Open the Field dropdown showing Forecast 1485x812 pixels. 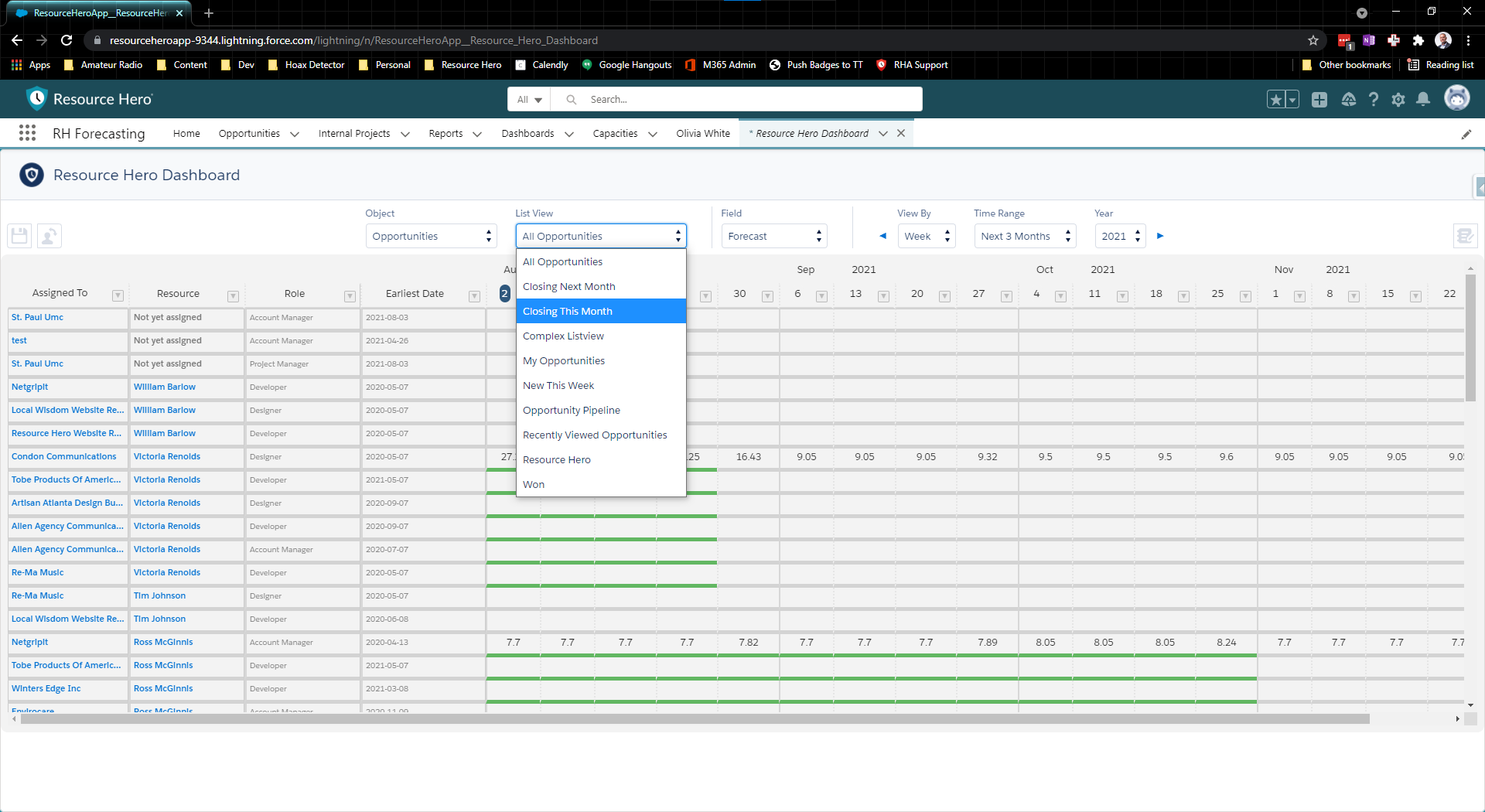[x=774, y=236]
